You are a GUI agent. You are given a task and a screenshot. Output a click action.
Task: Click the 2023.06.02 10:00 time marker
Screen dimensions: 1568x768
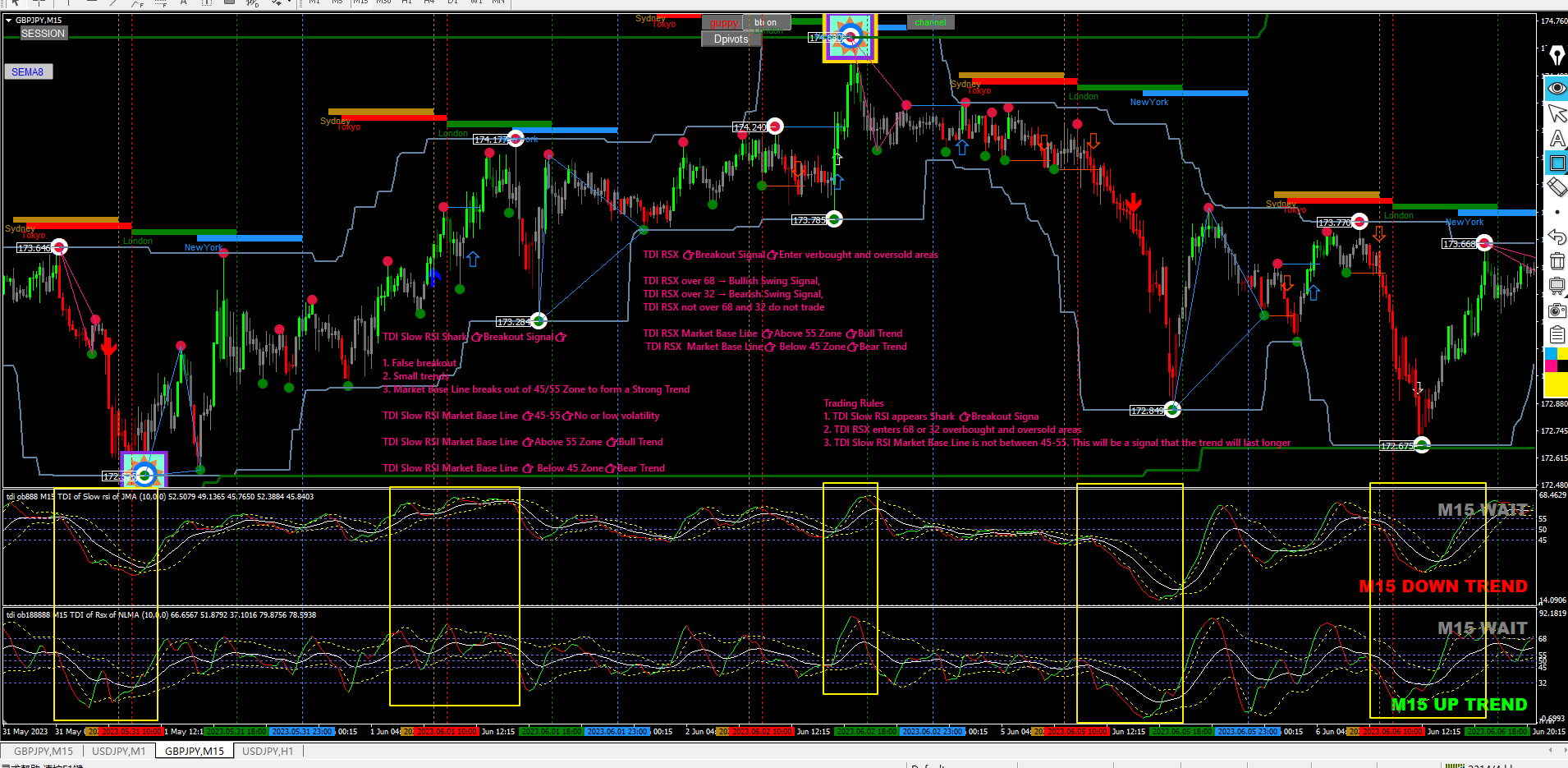coord(761,731)
